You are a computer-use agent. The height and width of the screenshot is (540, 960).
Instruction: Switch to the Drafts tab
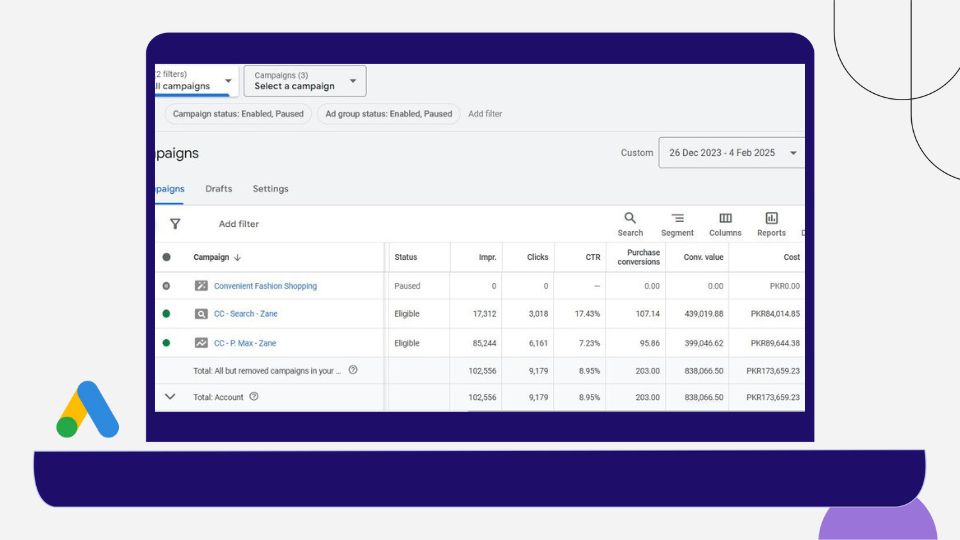pyautogui.click(x=218, y=189)
